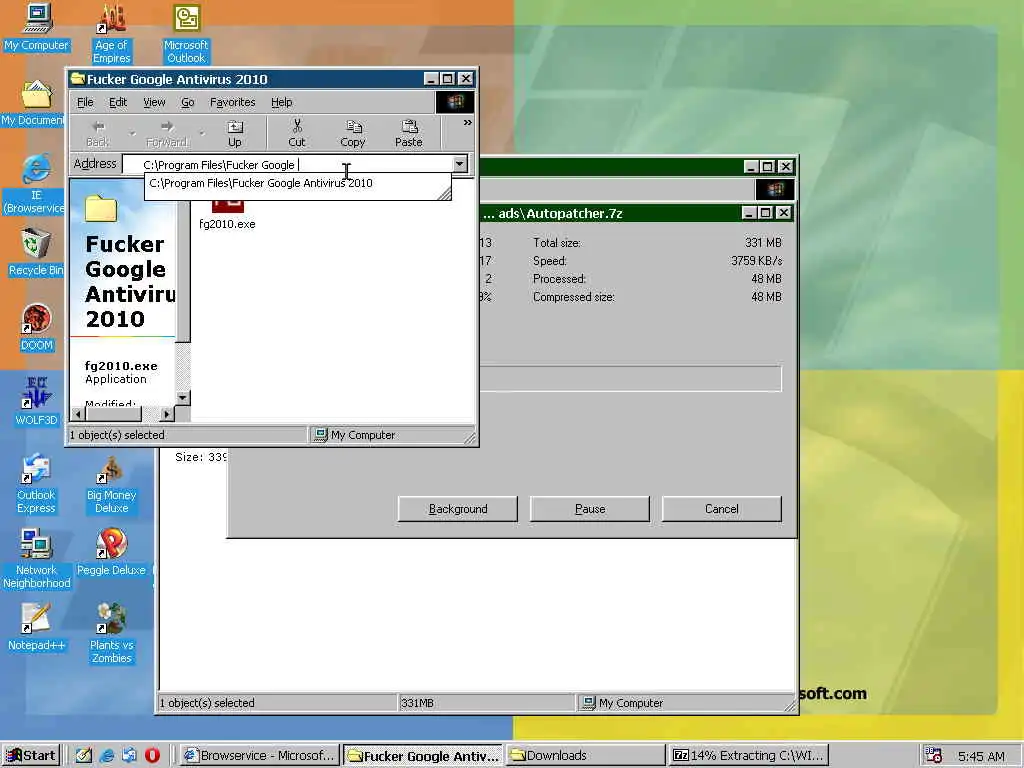The height and width of the screenshot is (768, 1024).
Task: Click the system tray scheduler icon
Action: point(934,756)
